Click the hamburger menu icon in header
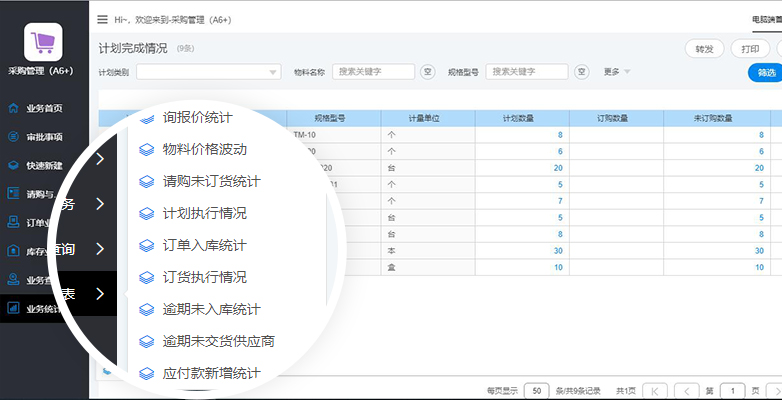This screenshot has width=782, height=400. coord(102,19)
